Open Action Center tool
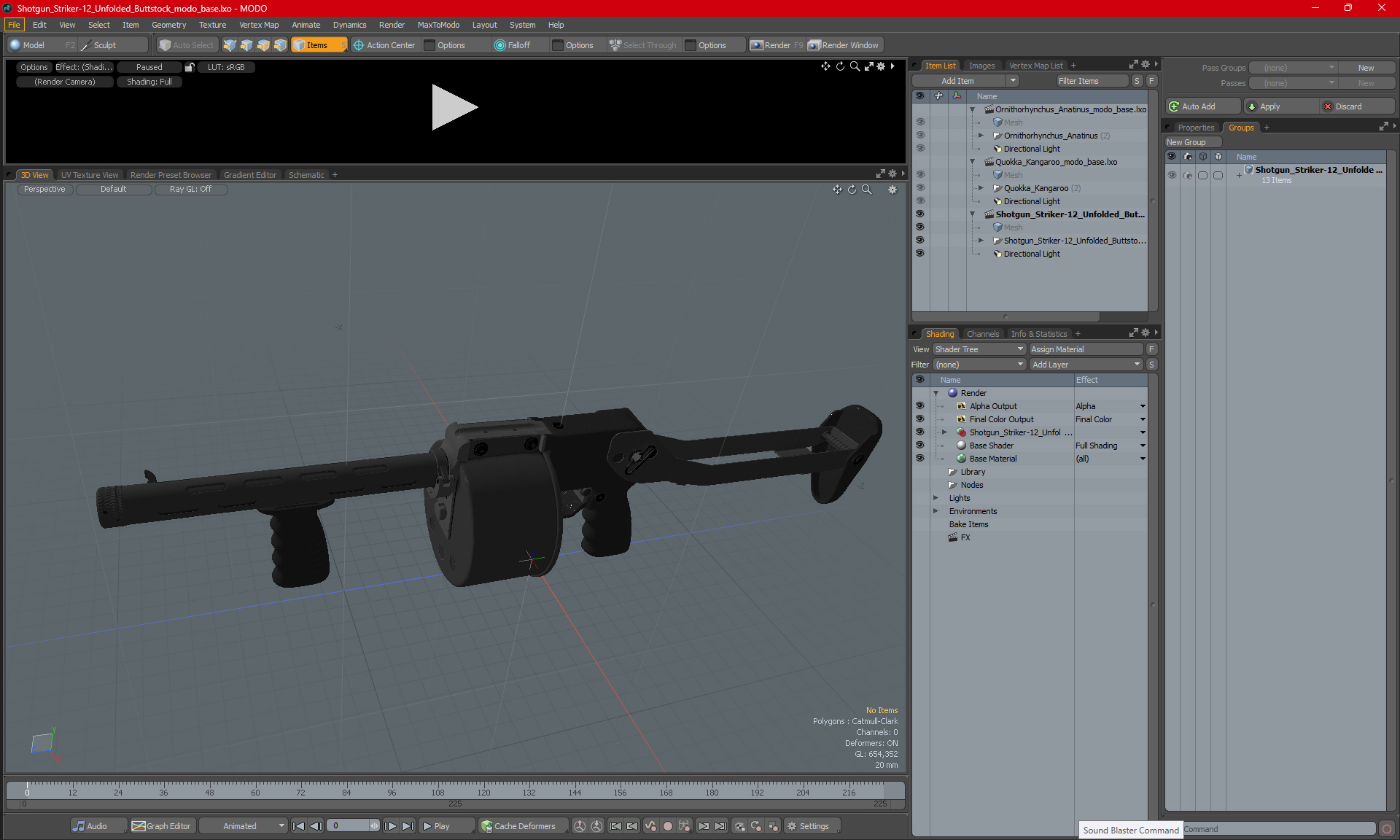 (384, 45)
